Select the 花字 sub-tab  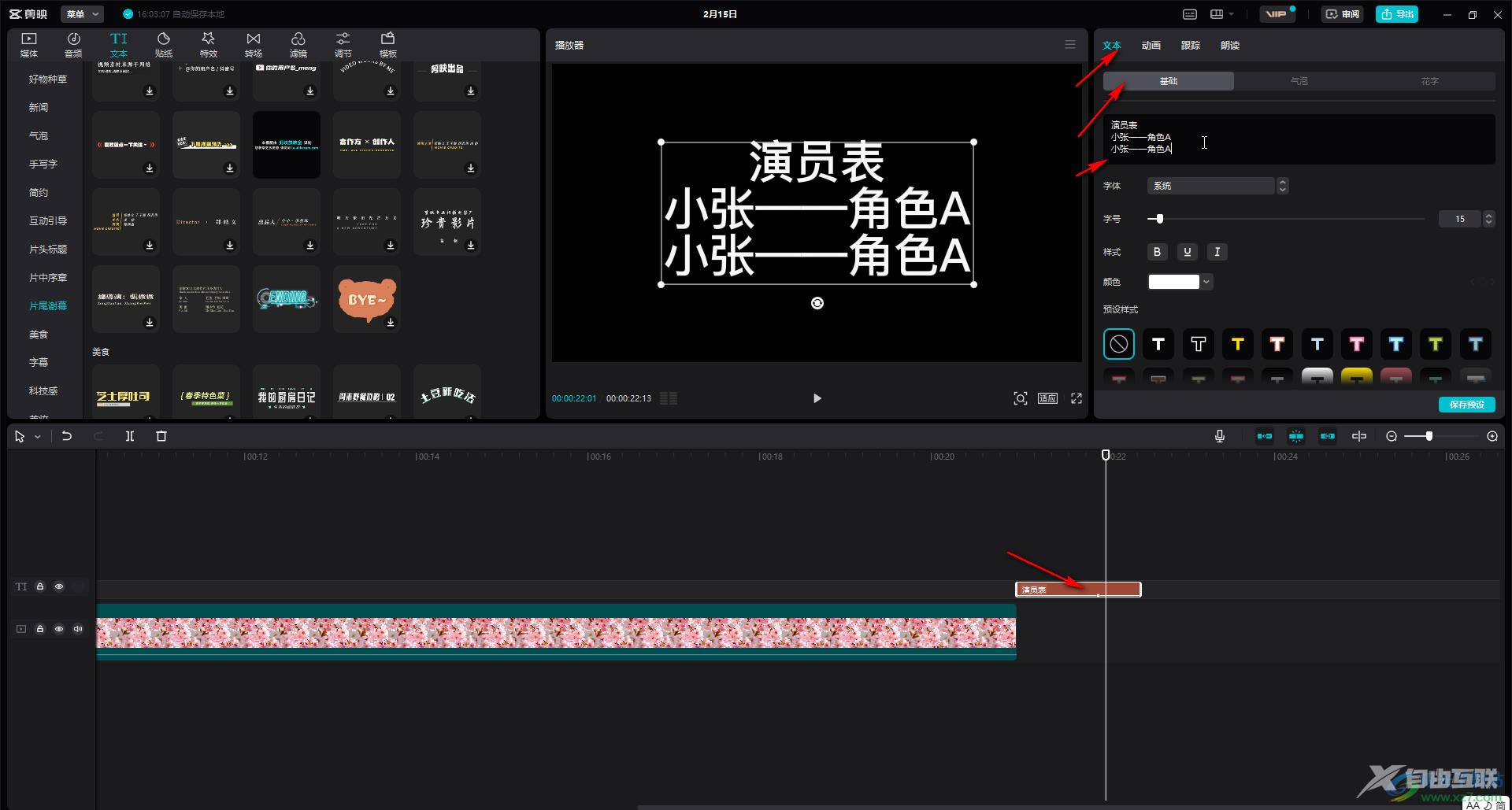pos(1430,81)
